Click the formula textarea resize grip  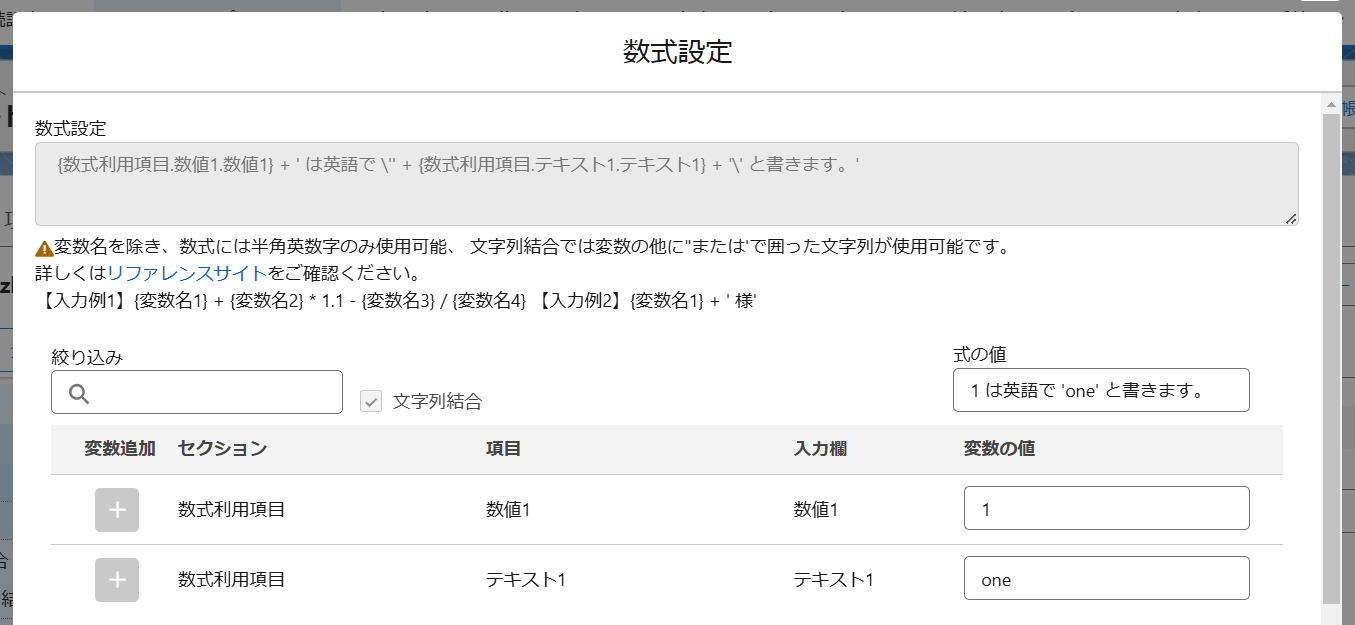click(x=1291, y=218)
